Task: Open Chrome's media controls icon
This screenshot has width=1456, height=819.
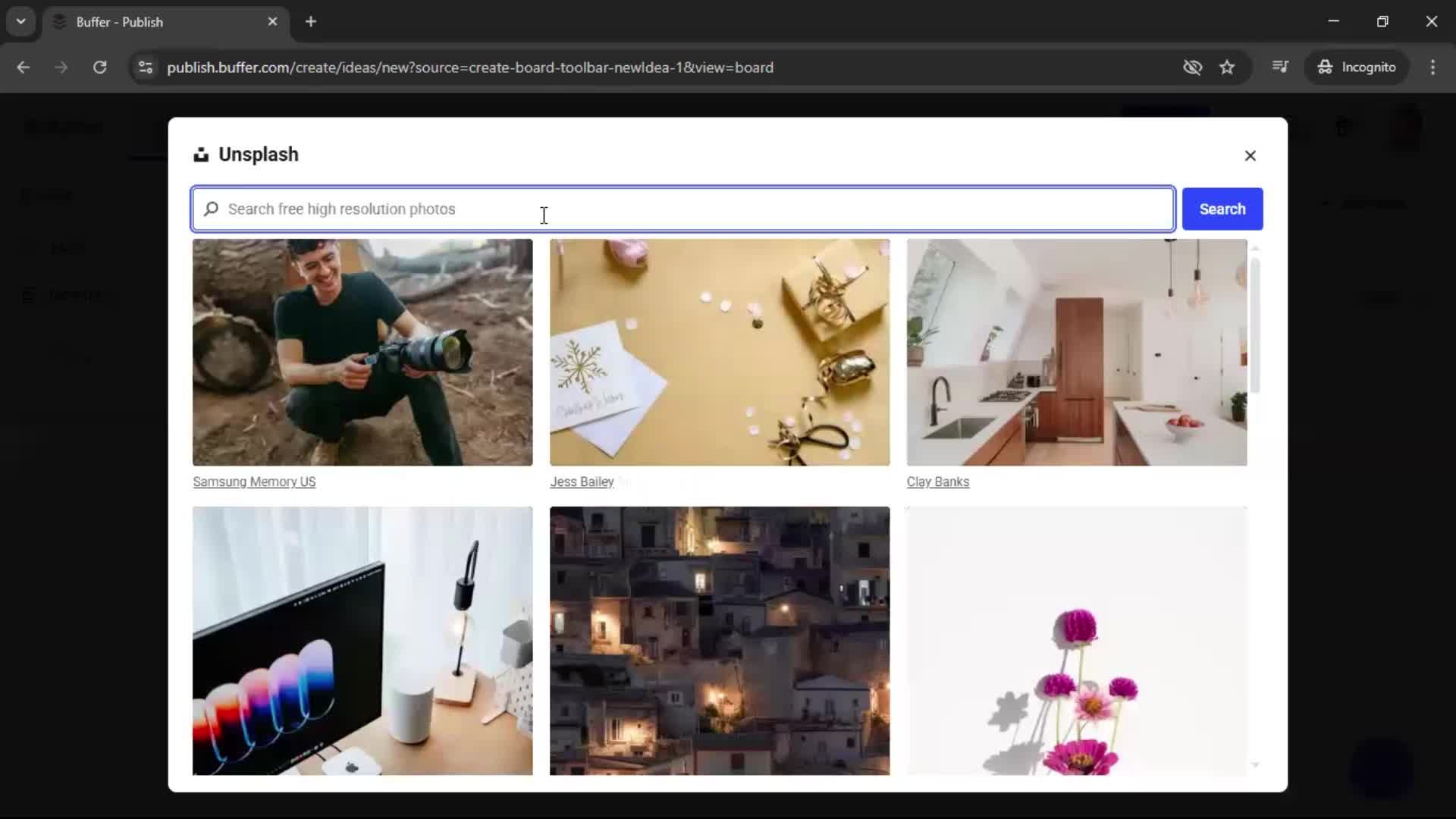Action: point(1281,67)
